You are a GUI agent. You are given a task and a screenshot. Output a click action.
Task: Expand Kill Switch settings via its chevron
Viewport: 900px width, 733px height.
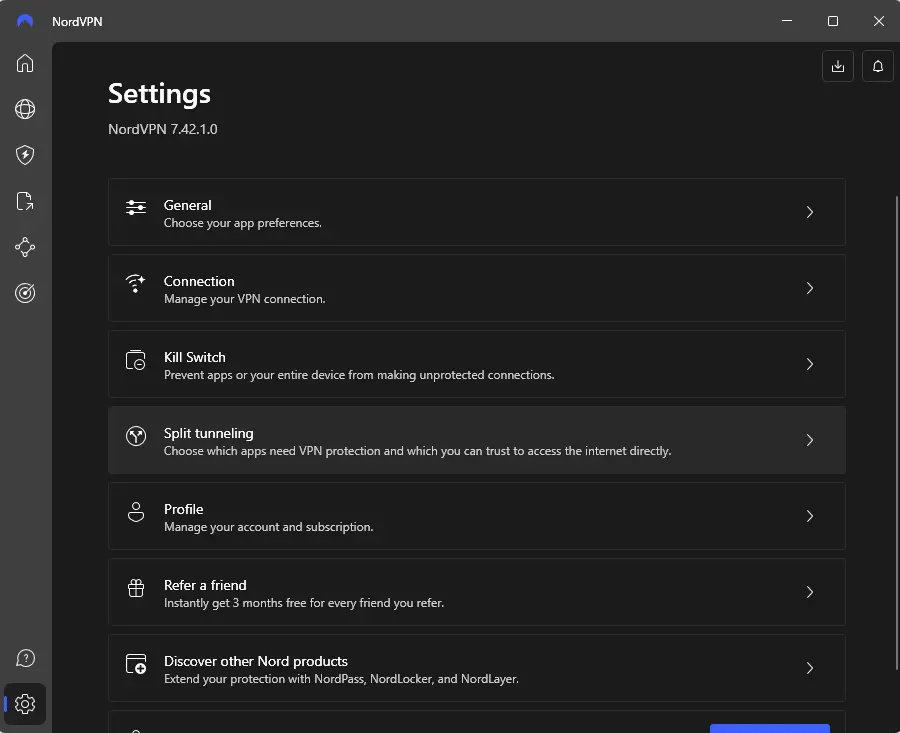809,364
